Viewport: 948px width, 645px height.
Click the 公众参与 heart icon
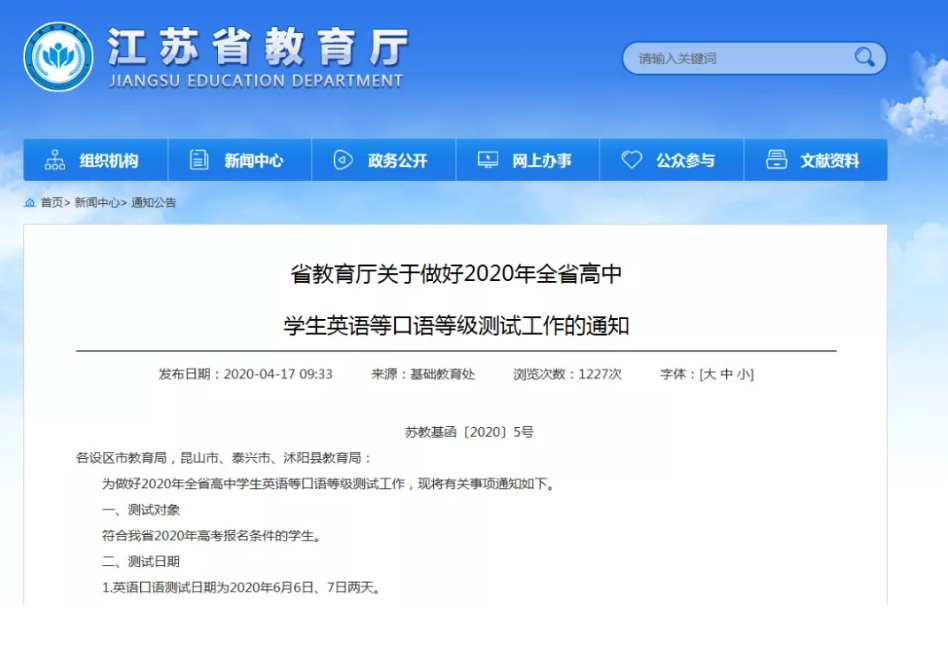pos(631,160)
